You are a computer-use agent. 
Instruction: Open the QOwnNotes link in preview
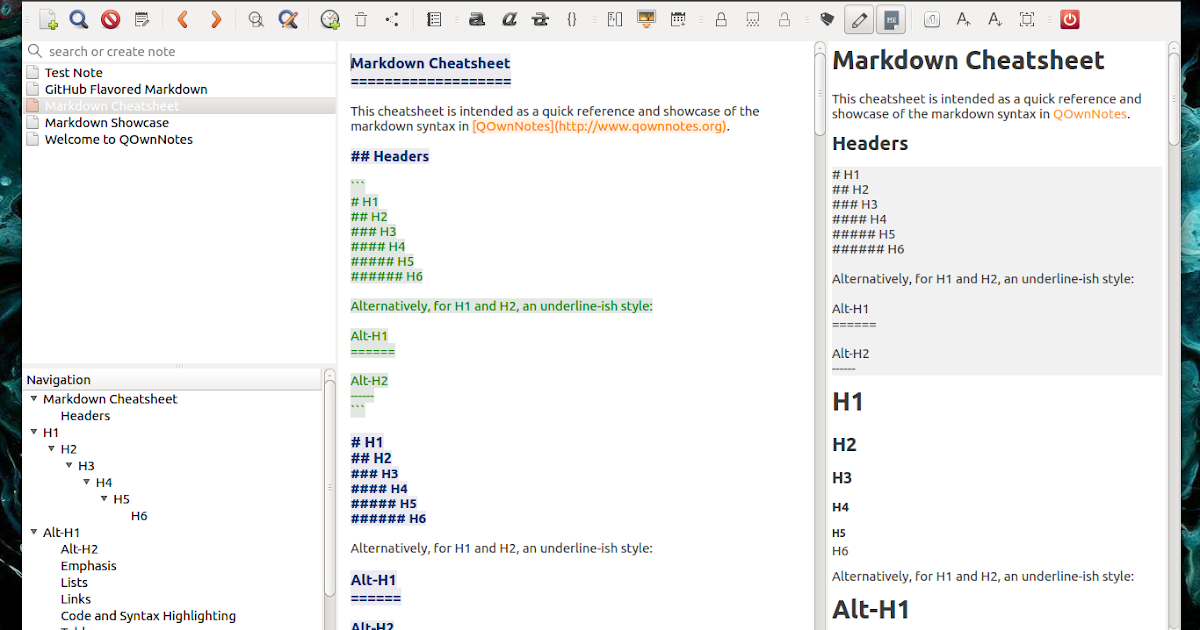tap(1089, 114)
